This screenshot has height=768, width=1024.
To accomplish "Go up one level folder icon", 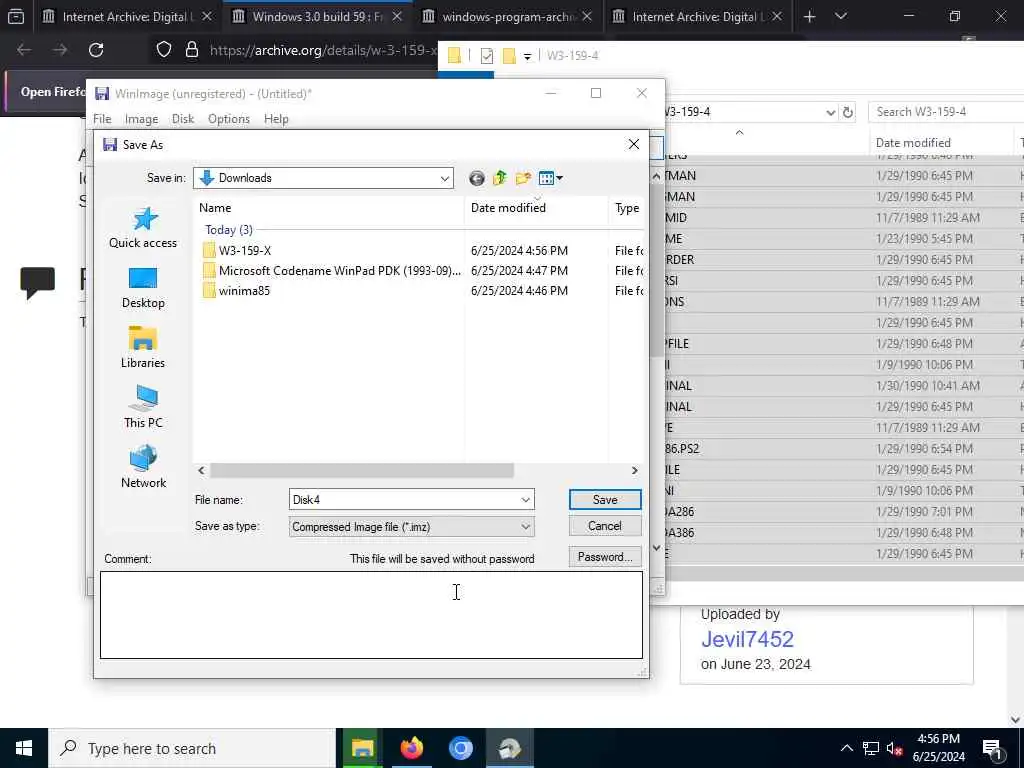I will [500, 178].
